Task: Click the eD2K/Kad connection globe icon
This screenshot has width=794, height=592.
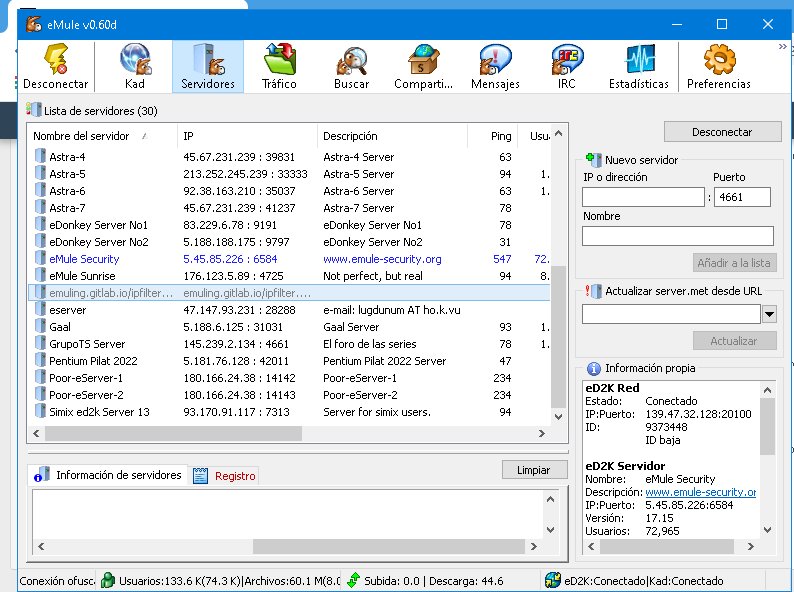Action: point(552,580)
